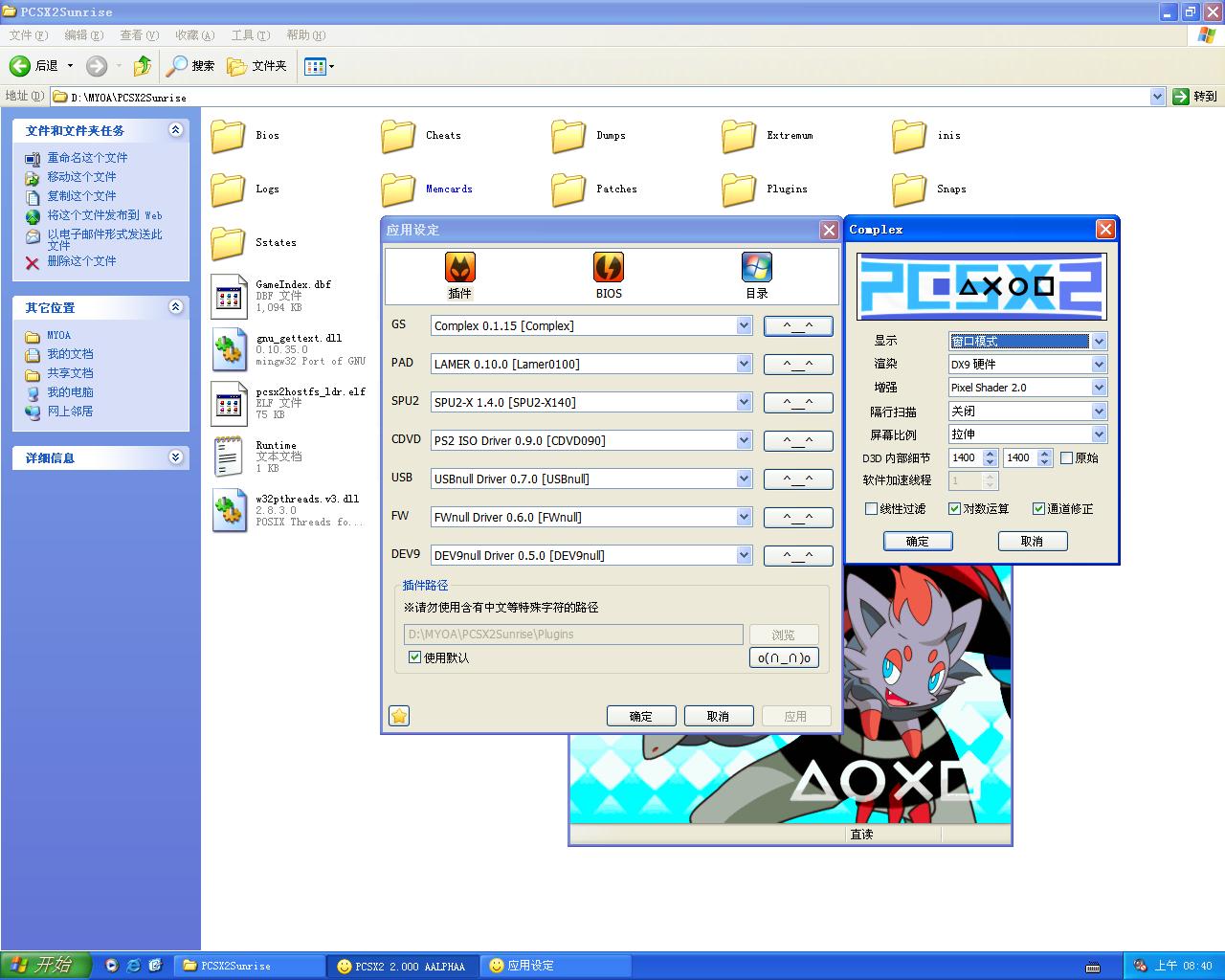Viewport: 1225px width, 980px height.
Task: Open the 工具 menu
Action: (250, 35)
